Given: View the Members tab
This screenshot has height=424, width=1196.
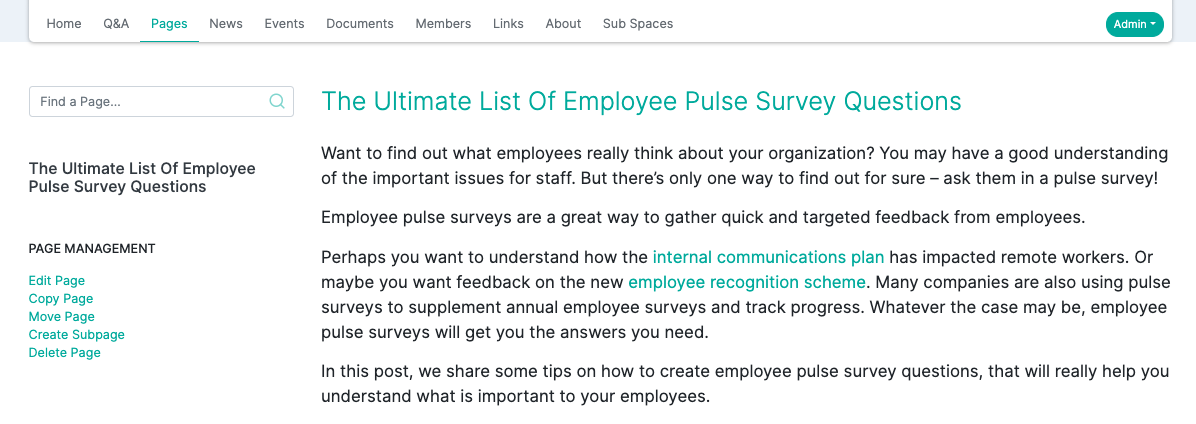Looking at the screenshot, I should 443,24.
